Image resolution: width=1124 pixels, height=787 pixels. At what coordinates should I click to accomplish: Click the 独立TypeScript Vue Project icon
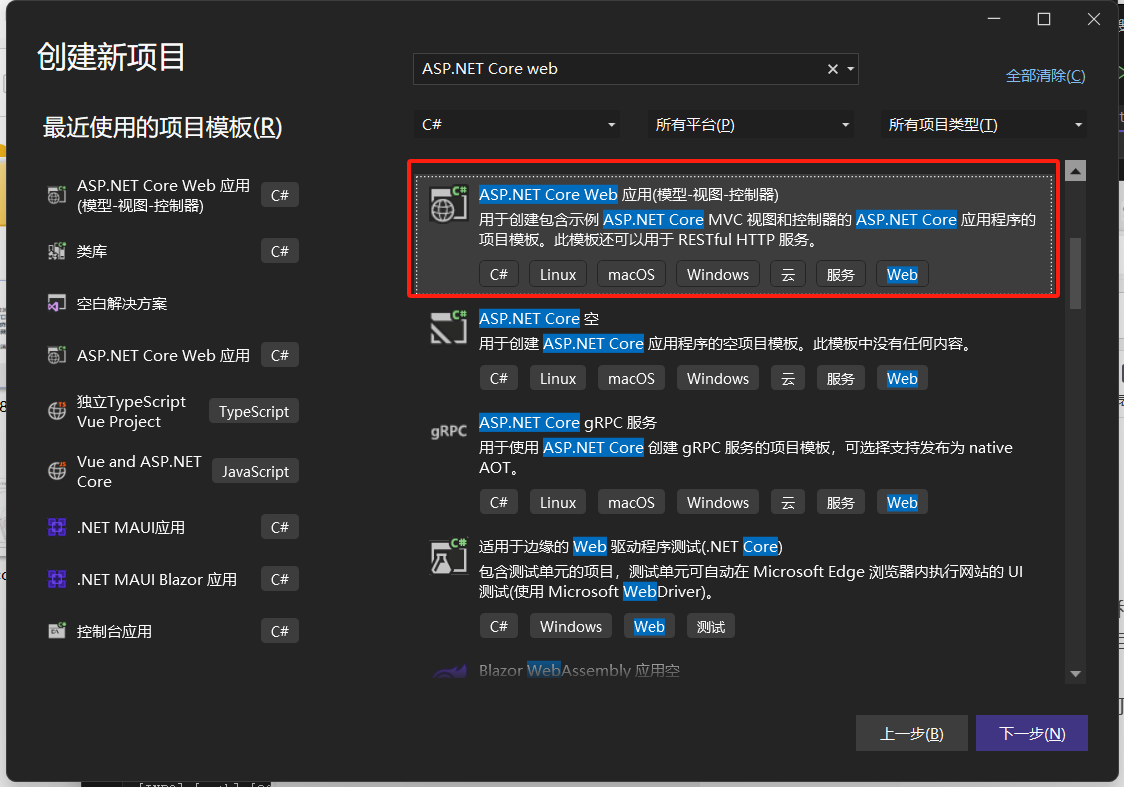pos(57,411)
